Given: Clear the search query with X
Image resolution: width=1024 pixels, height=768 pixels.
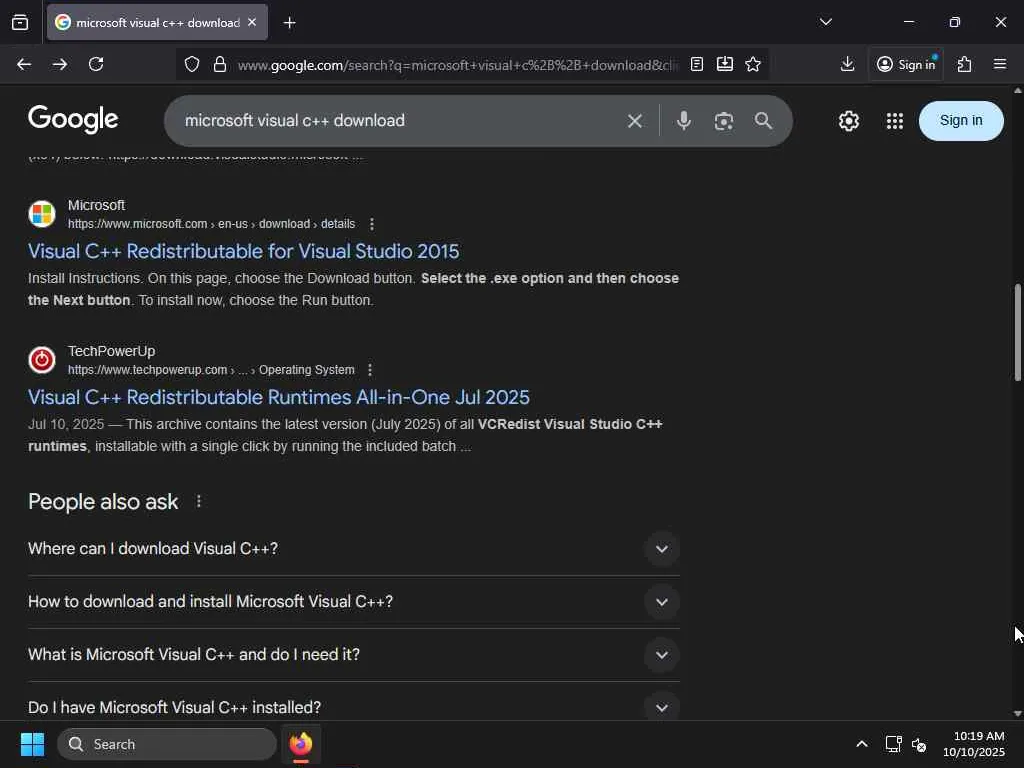Looking at the screenshot, I should (x=635, y=121).
